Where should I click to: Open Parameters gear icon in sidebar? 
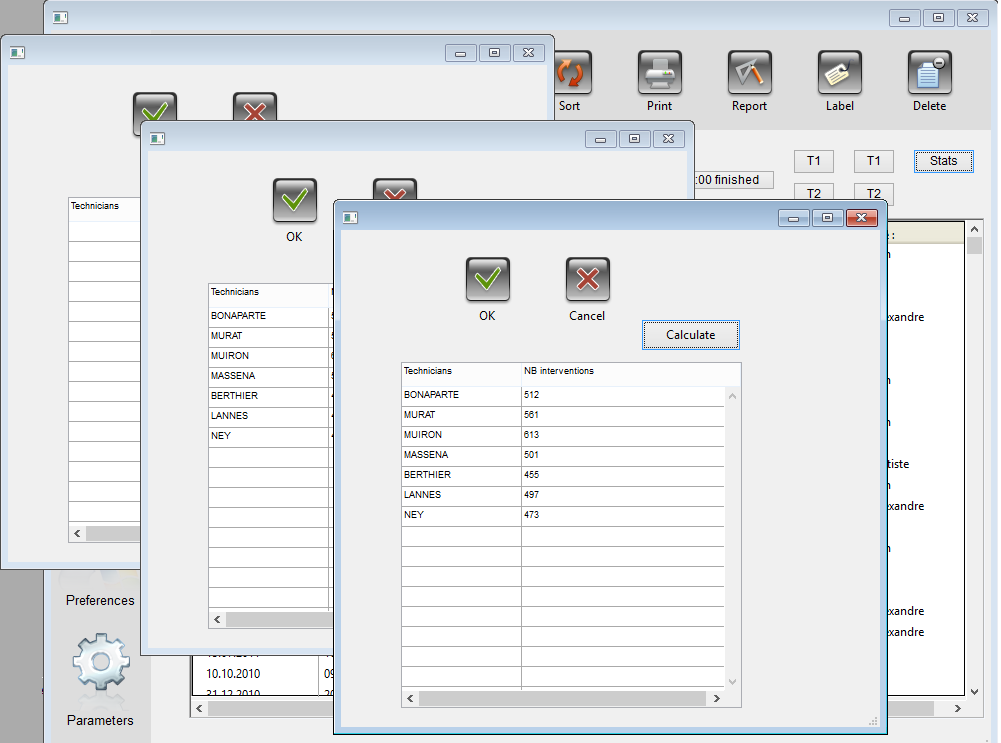(x=100, y=662)
